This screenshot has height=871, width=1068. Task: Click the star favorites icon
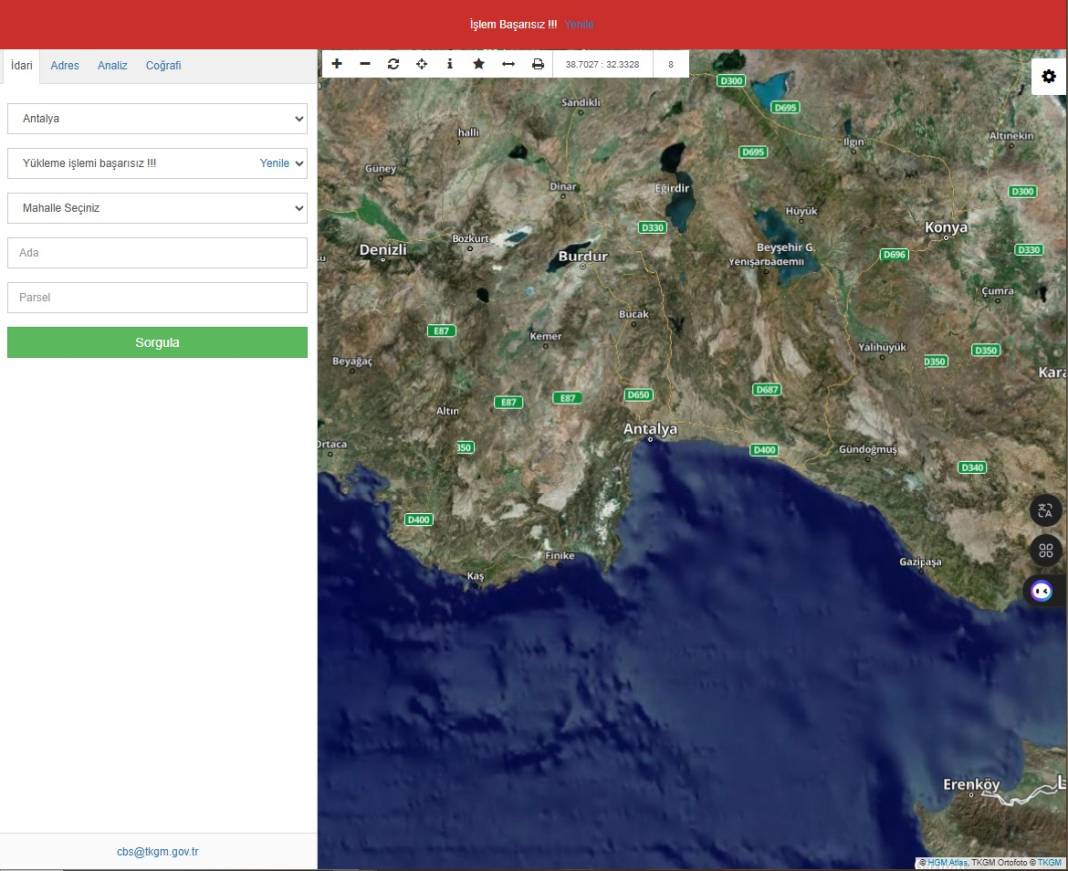pyautogui.click(x=479, y=64)
